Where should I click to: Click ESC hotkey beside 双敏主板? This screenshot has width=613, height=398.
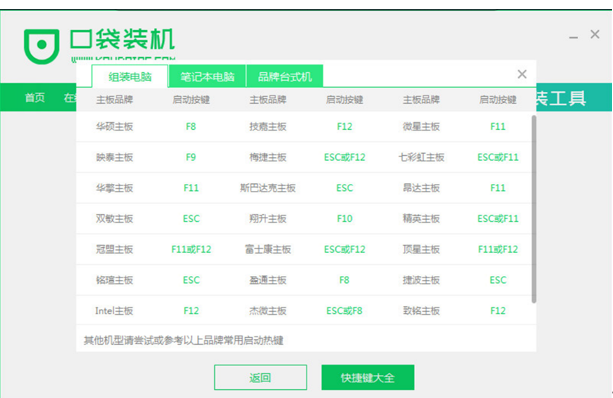191,219
